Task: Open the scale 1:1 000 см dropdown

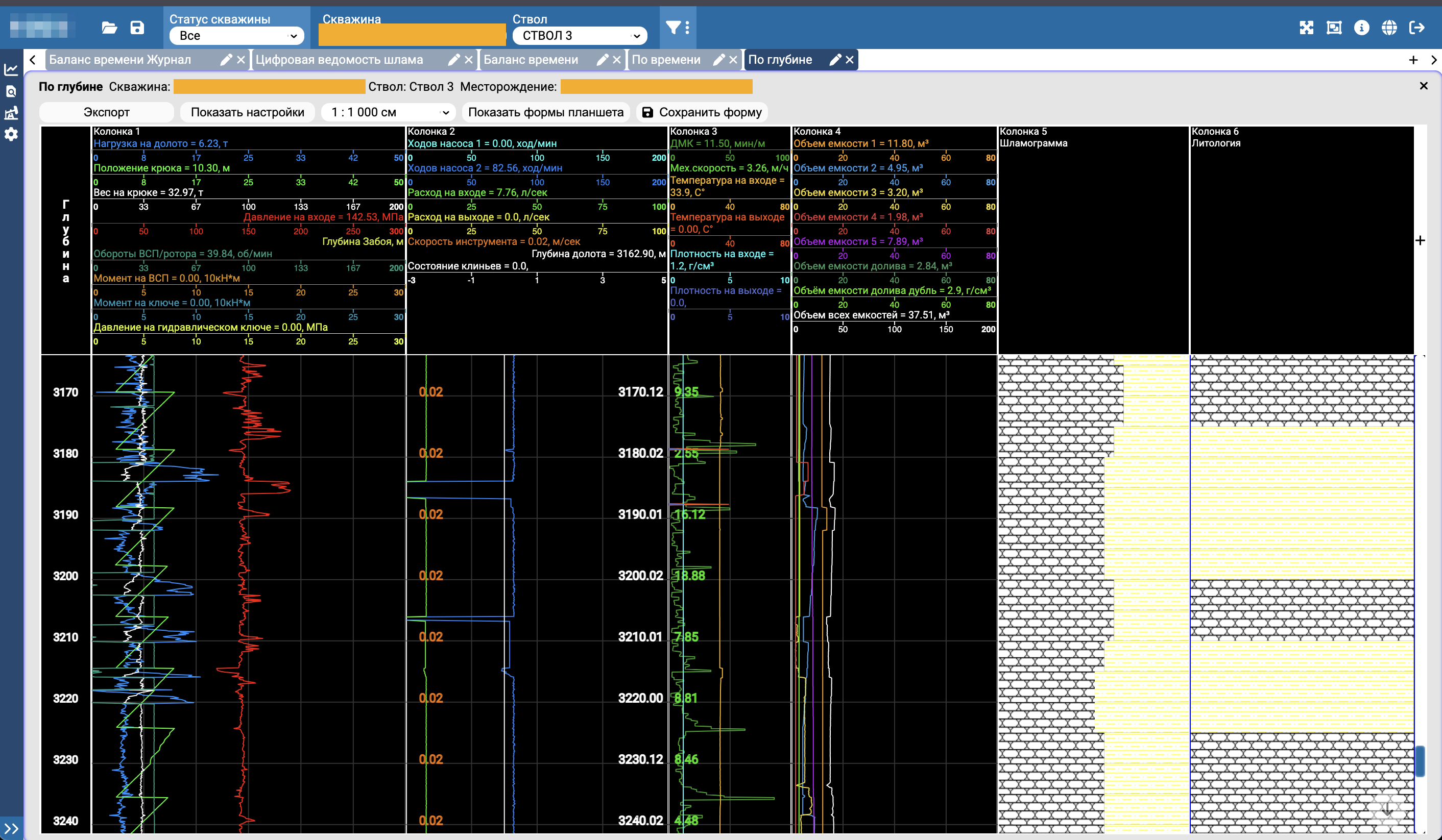Action: 388,112
